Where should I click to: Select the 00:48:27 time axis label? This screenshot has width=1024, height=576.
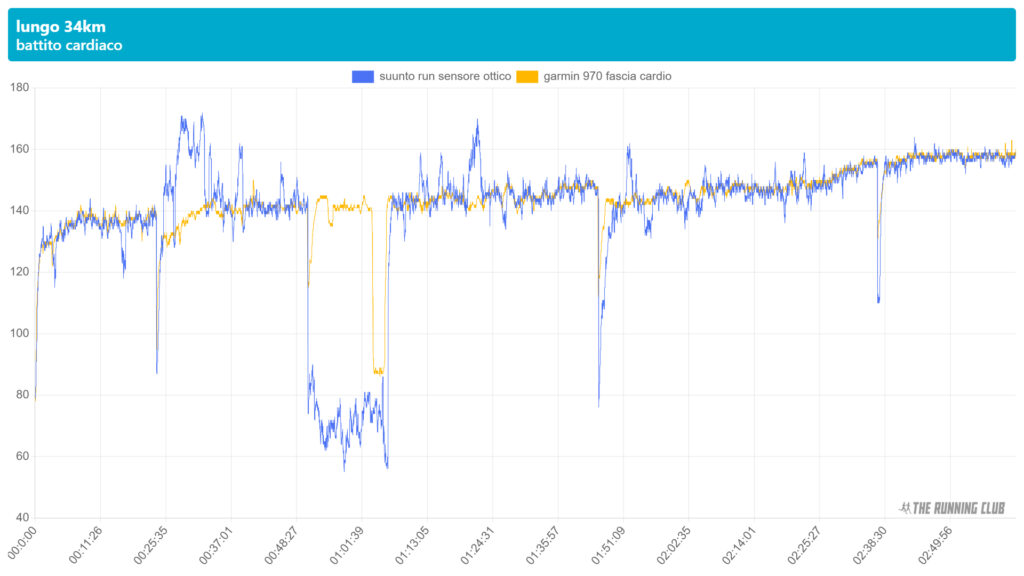click(x=282, y=541)
